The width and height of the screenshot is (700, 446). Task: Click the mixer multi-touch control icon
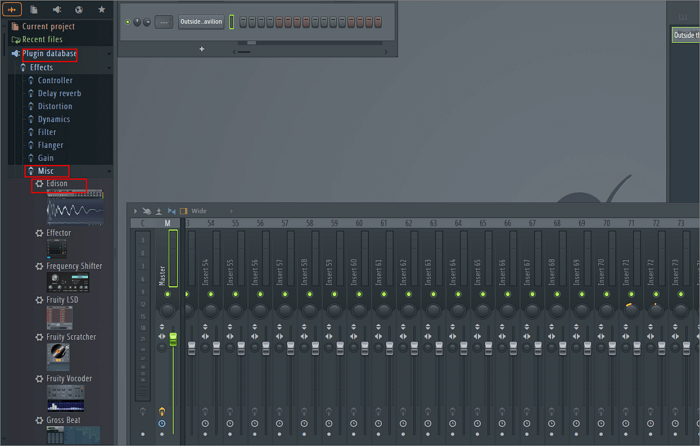[x=146, y=211]
